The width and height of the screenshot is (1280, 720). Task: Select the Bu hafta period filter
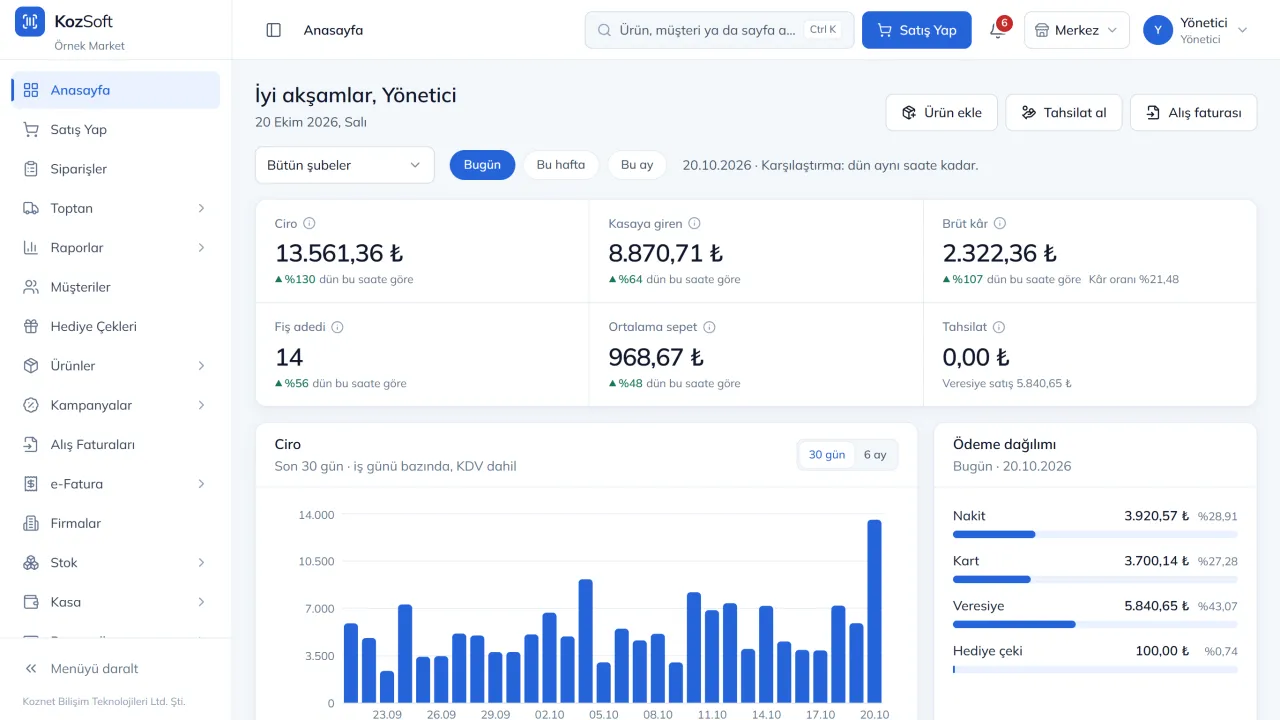click(x=561, y=165)
